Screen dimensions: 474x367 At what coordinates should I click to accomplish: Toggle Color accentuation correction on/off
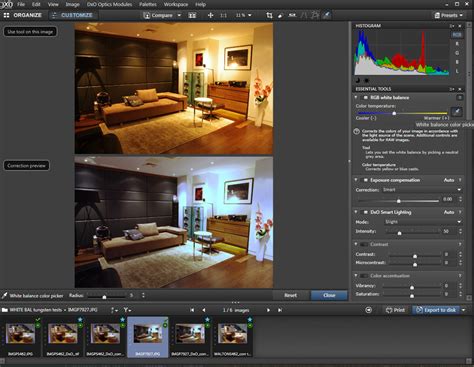[364, 276]
